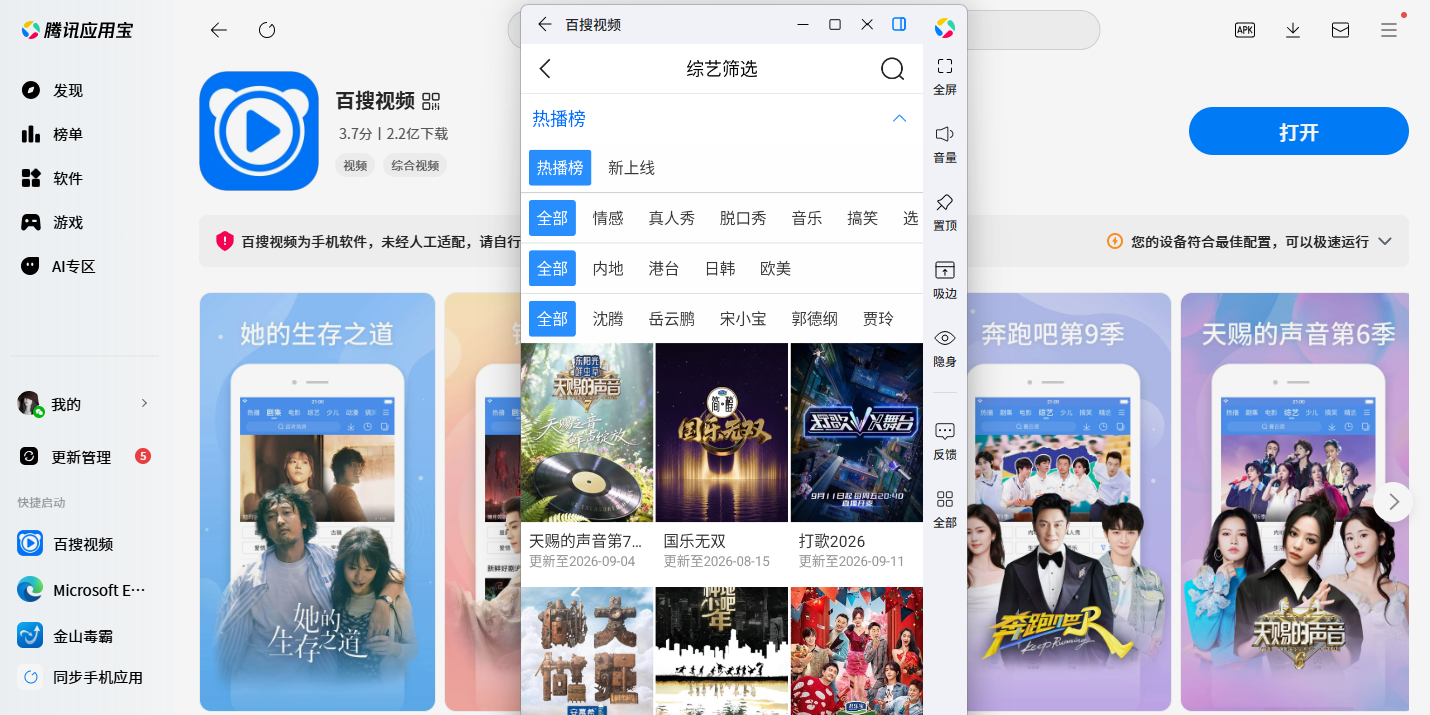Screen dimensions: 1430x715
Task: Filter by region 内地
Action: (608, 268)
